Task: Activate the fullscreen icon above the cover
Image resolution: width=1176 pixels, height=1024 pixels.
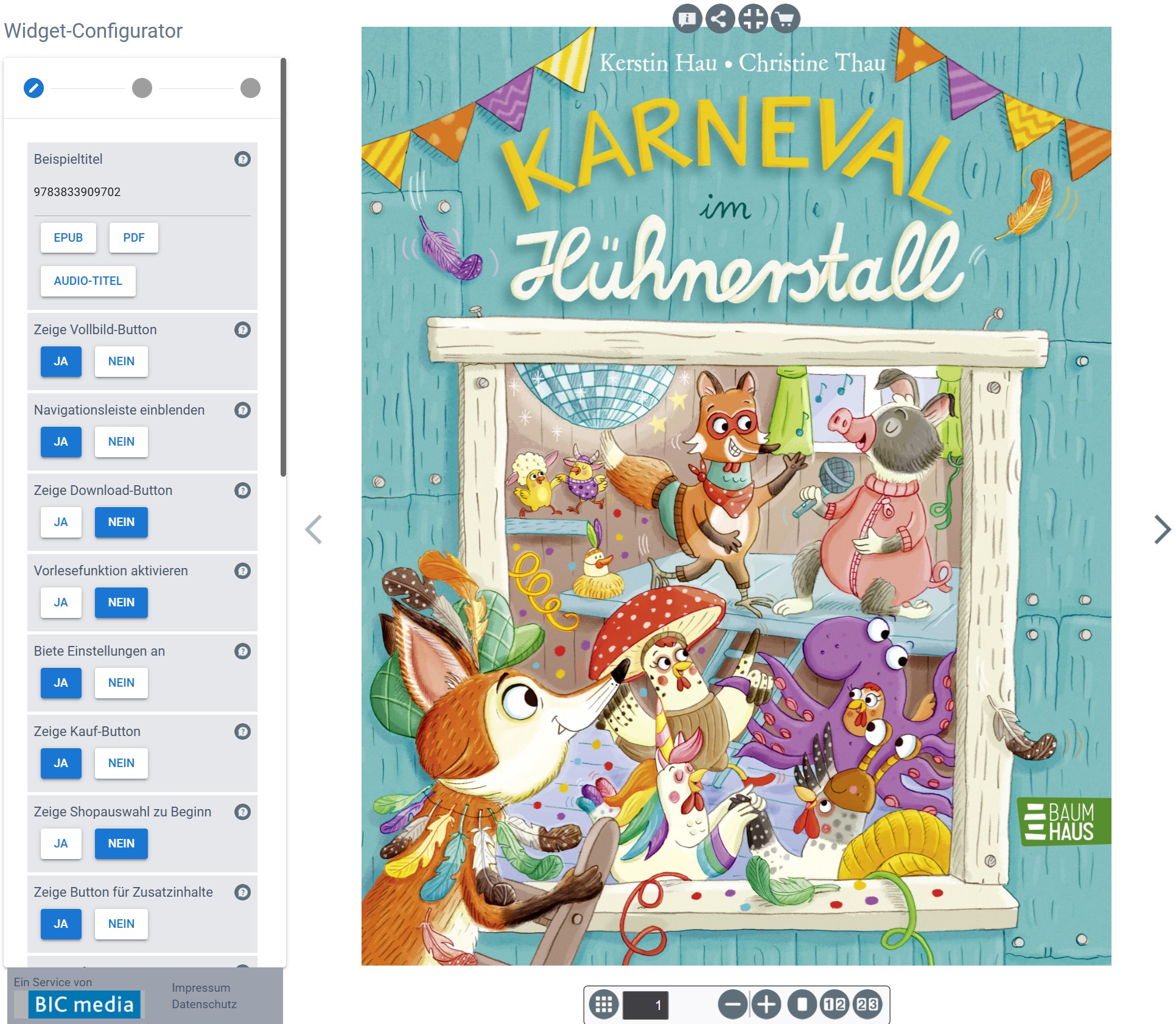Action: point(753,18)
